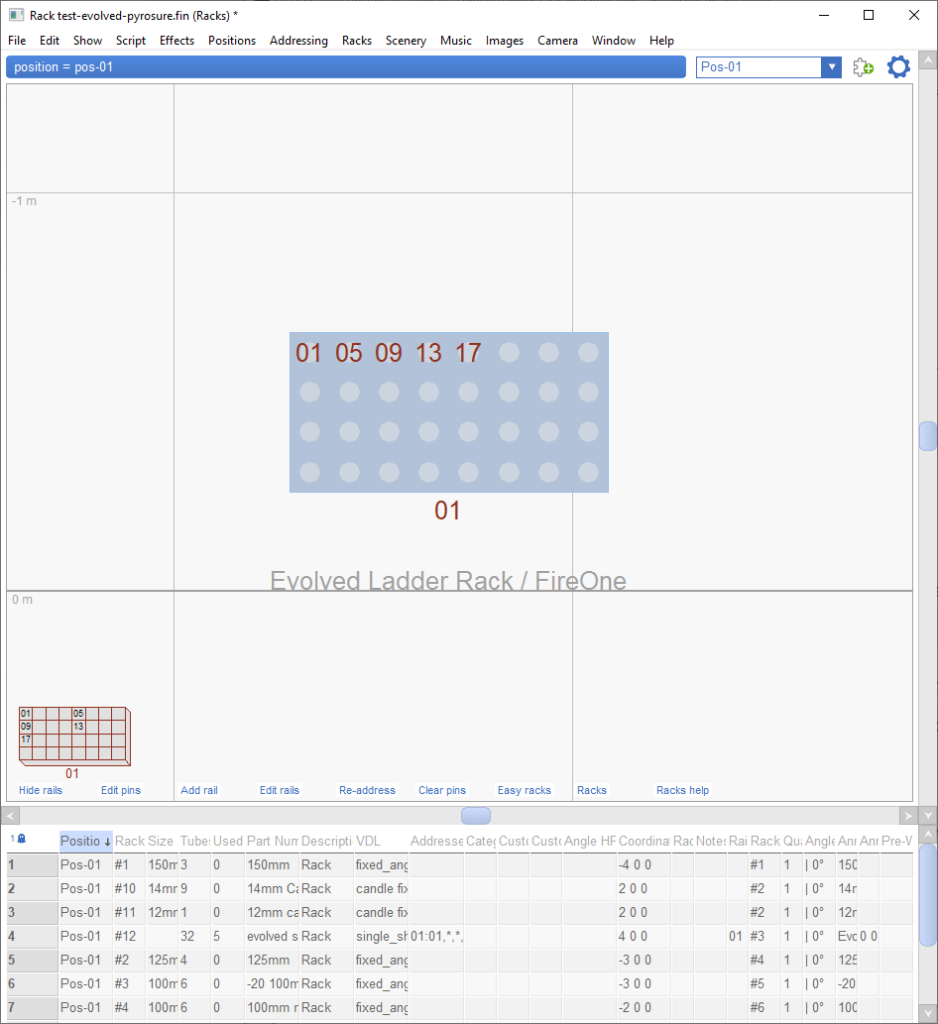Screen dimensions: 938x1024
Task: Select pin 09 in the rack
Action: (388, 353)
